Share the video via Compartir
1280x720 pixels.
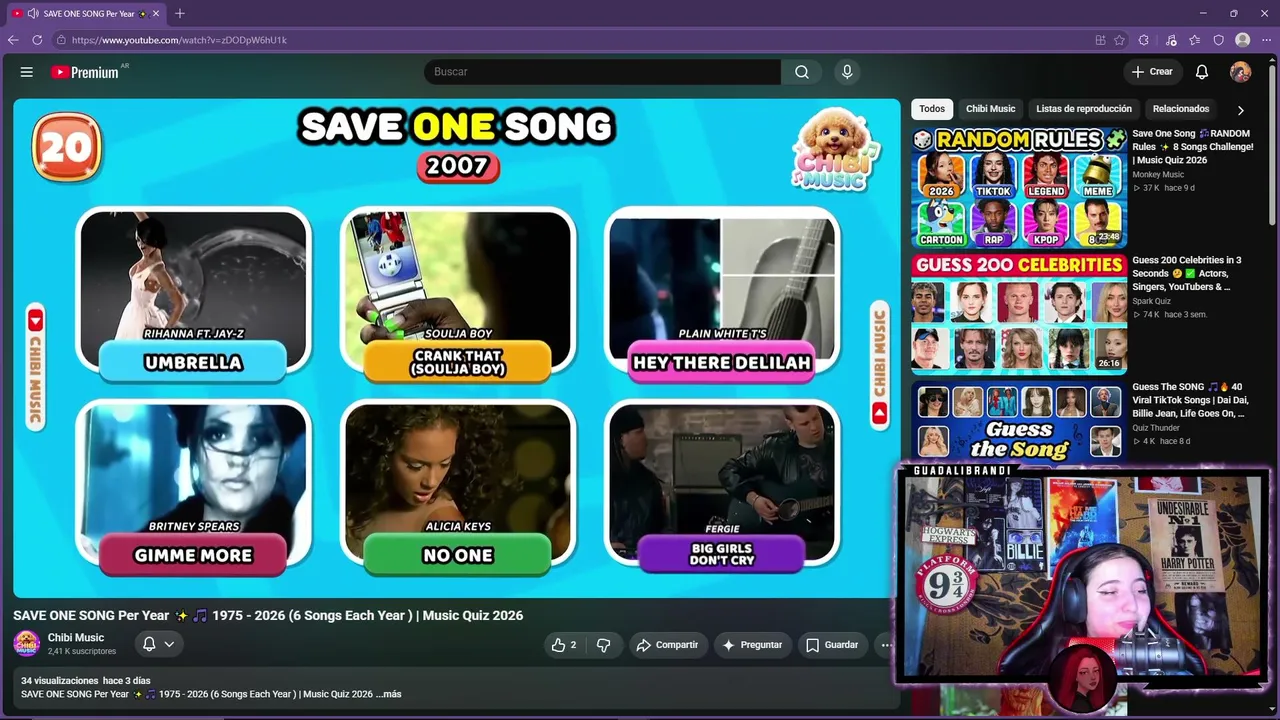667,645
